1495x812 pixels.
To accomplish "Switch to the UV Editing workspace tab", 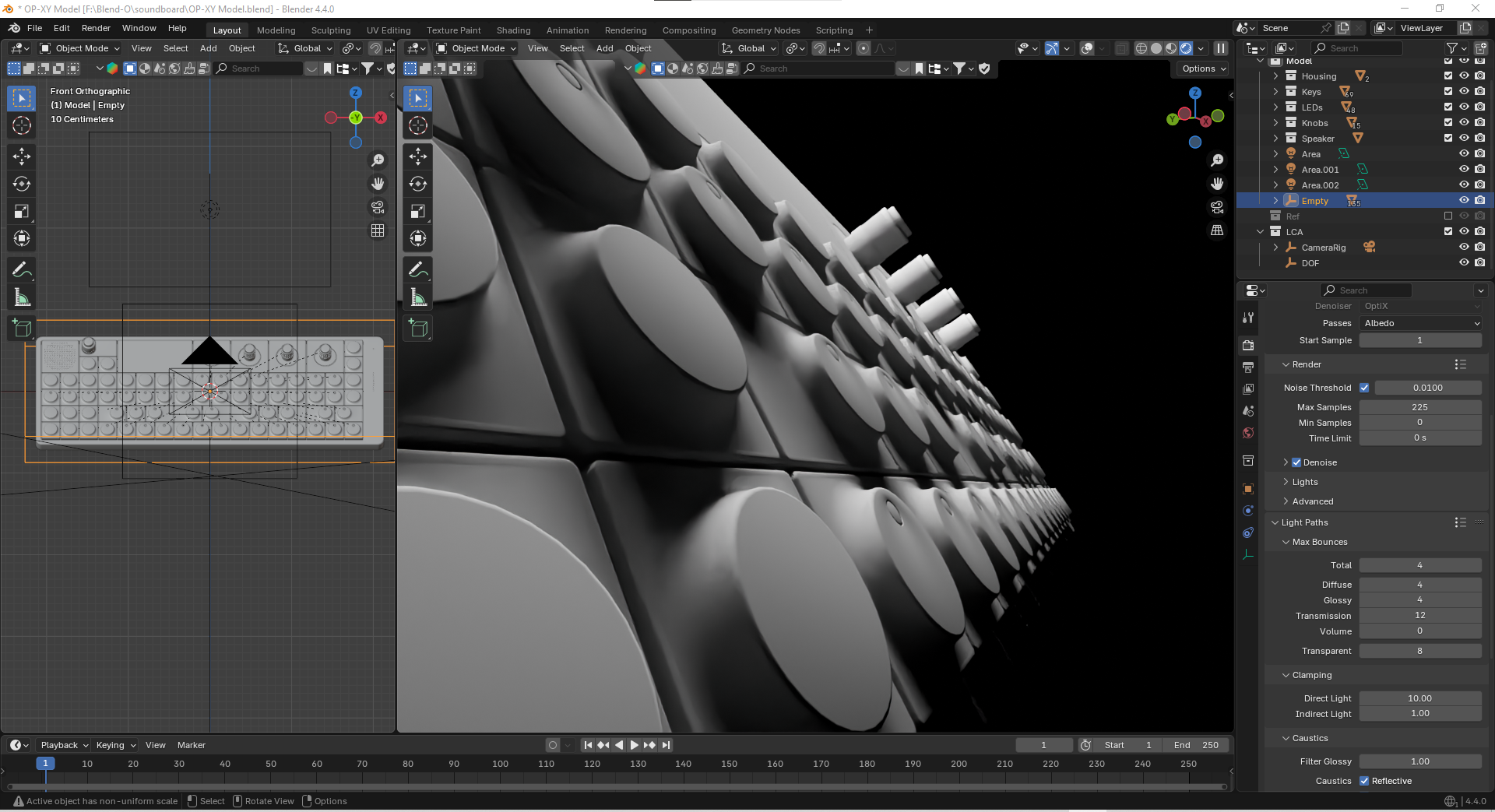I will pos(389,30).
